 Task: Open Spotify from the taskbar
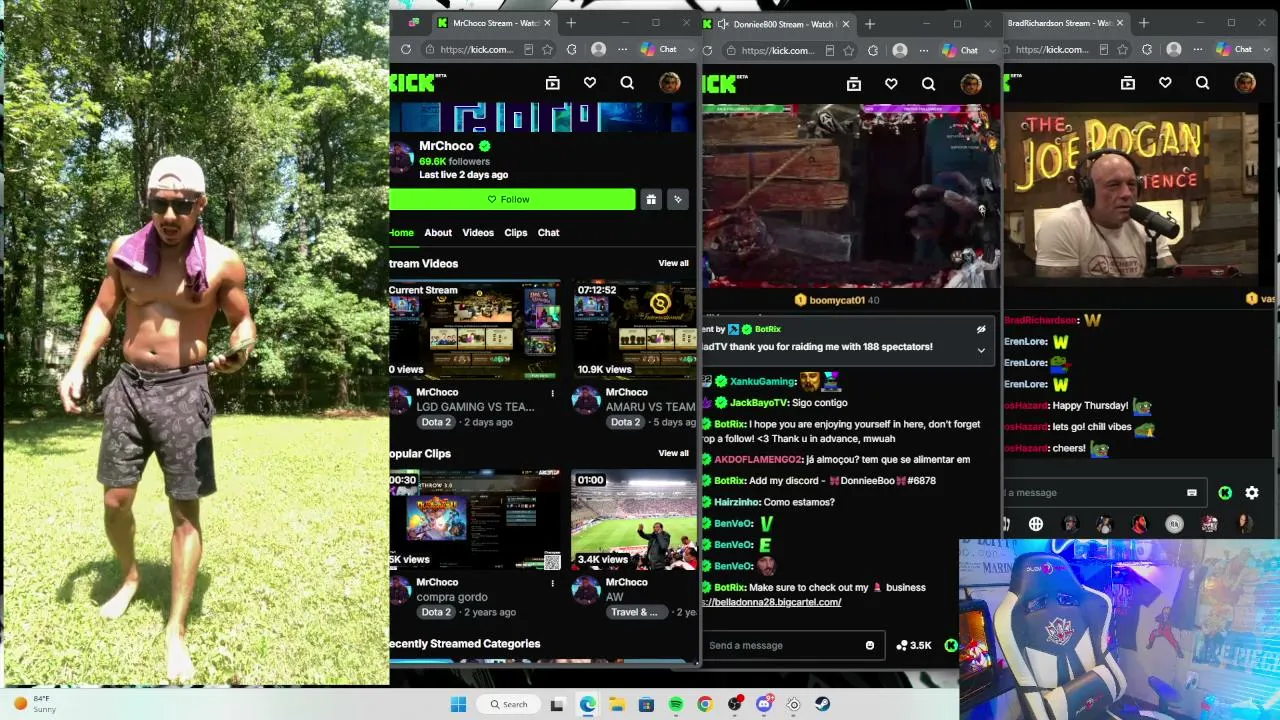tap(676, 704)
